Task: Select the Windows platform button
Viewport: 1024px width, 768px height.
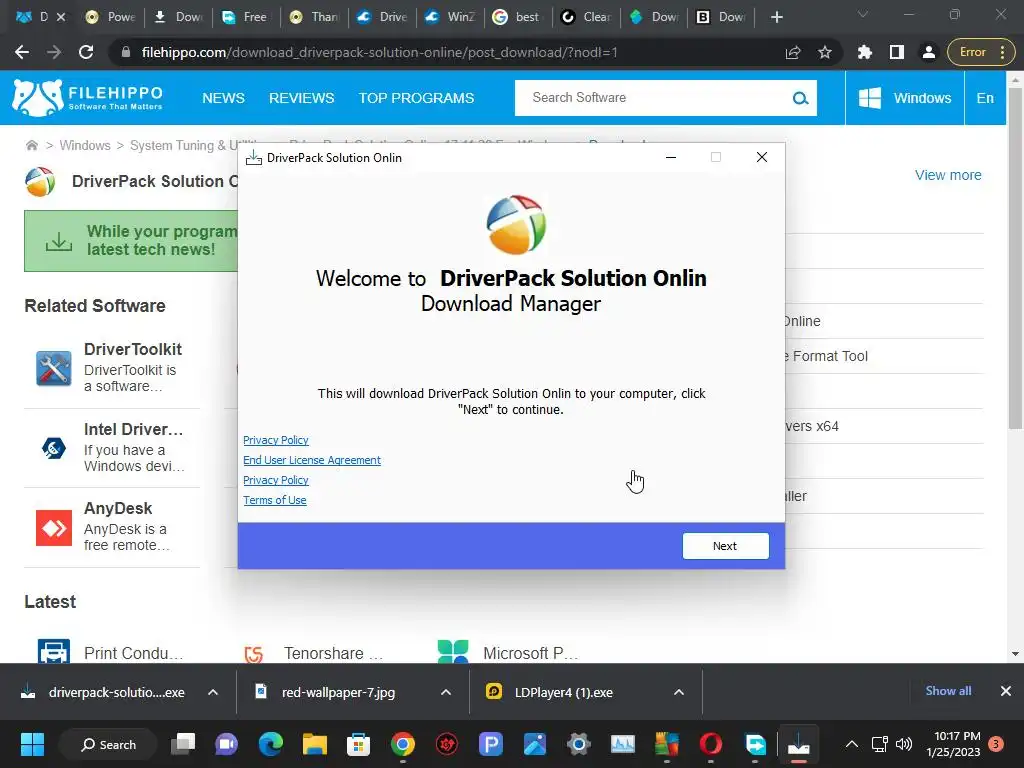Action: tap(904, 98)
